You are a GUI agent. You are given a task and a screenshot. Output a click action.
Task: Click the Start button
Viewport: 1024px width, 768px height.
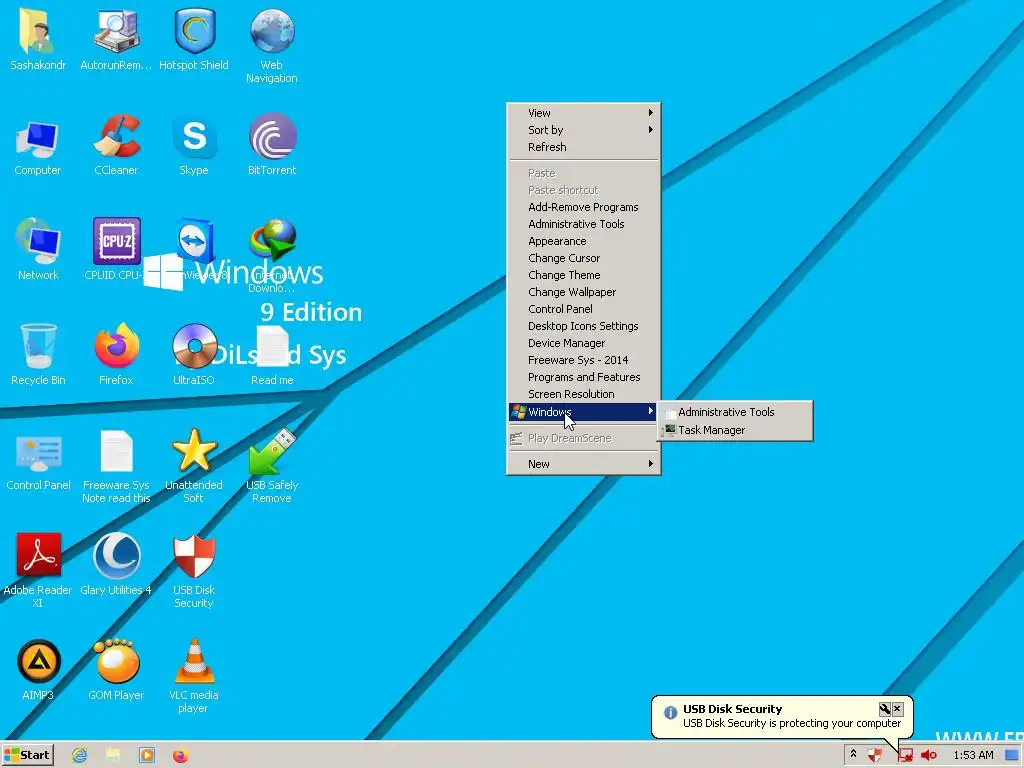(27, 755)
